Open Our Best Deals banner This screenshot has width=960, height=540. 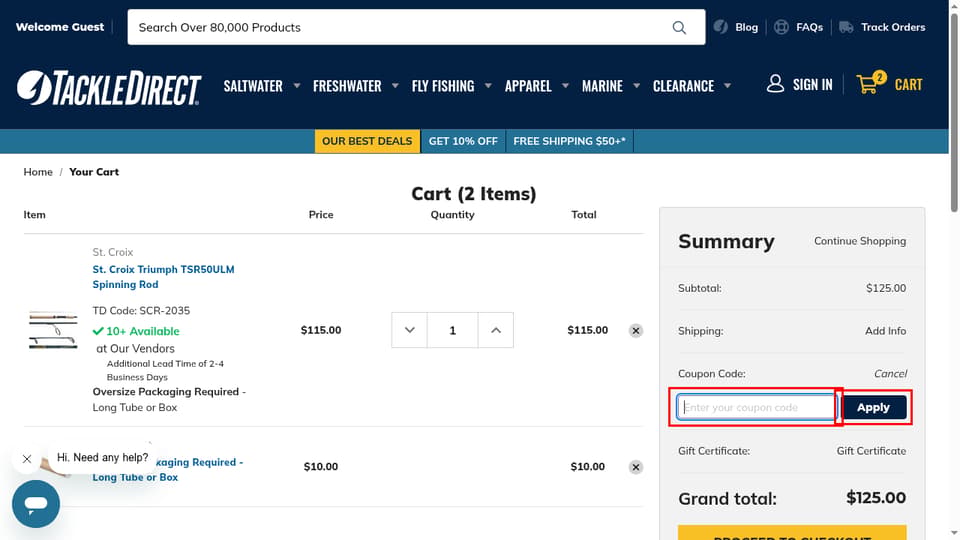click(x=367, y=141)
